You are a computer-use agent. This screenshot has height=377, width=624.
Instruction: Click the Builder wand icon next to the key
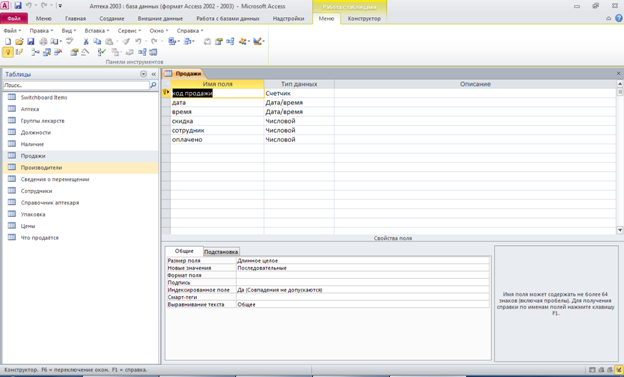coord(19,52)
